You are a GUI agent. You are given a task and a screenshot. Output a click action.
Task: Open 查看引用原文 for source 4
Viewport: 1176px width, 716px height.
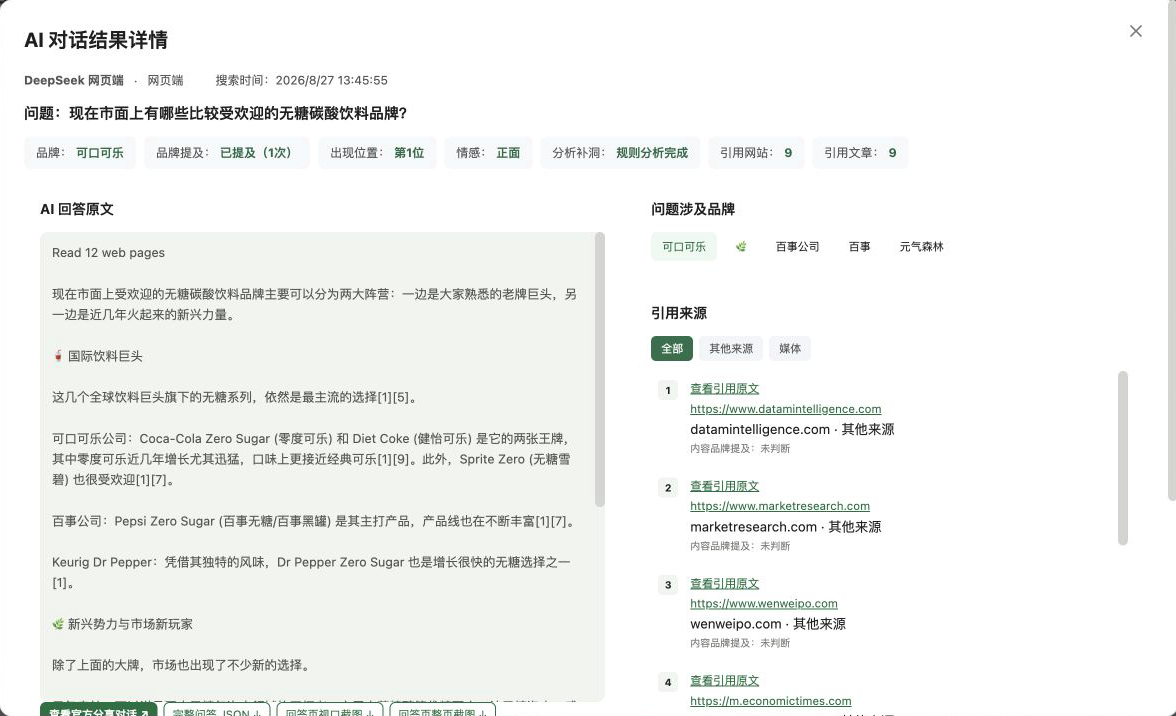coord(724,681)
